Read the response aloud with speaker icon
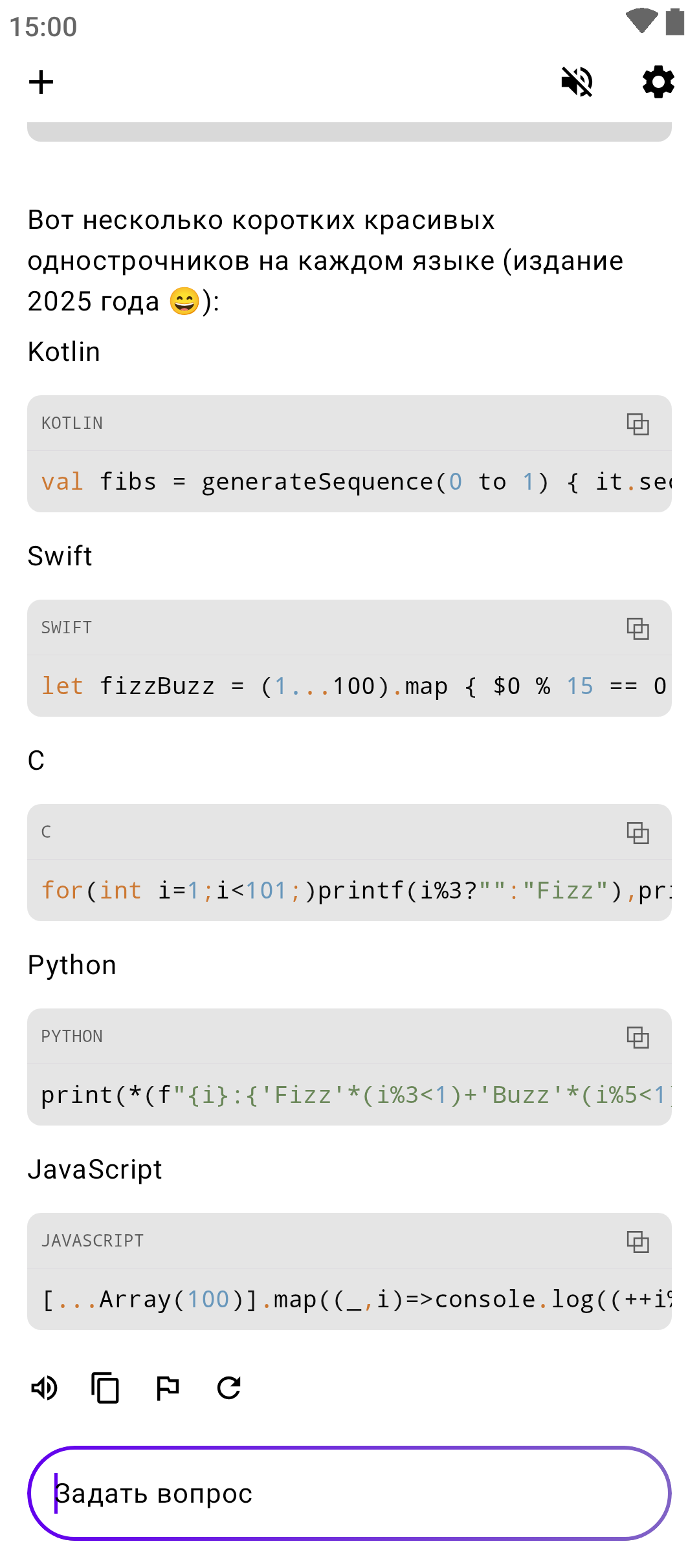The height and width of the screenshot is (1568, 699). click(45, 1388)
